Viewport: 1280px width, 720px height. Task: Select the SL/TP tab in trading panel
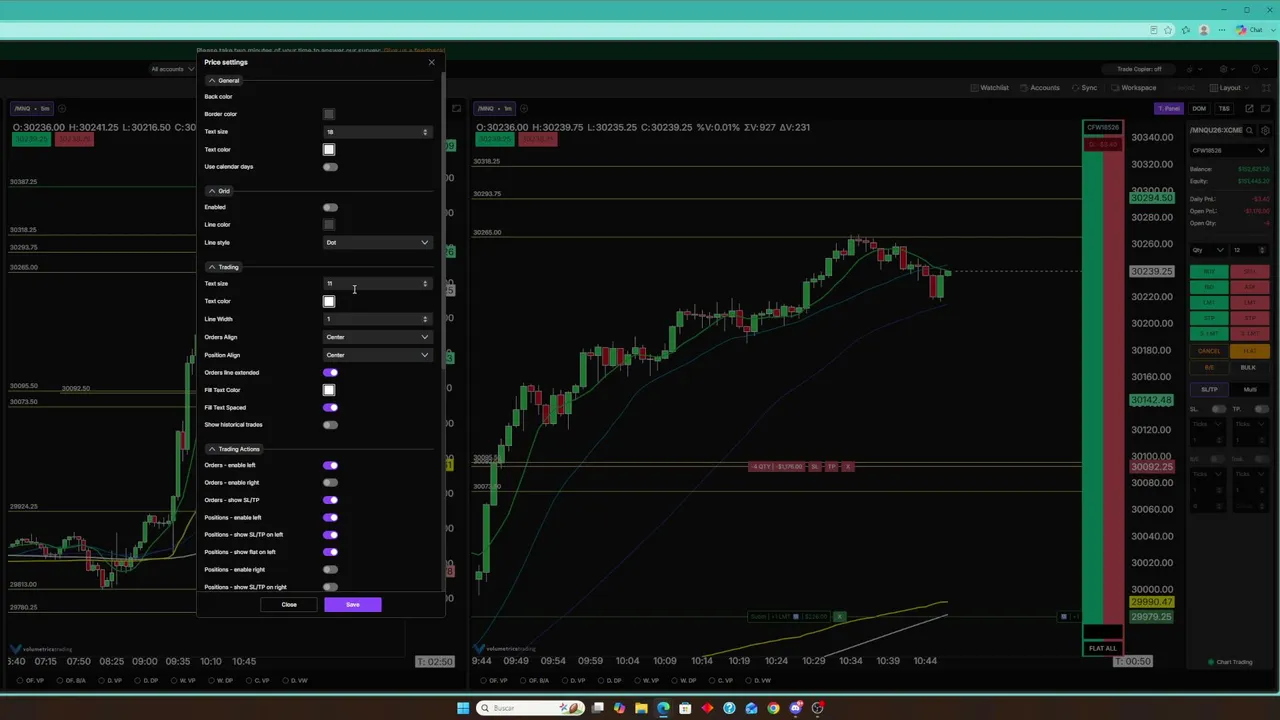click(1209, 389)
